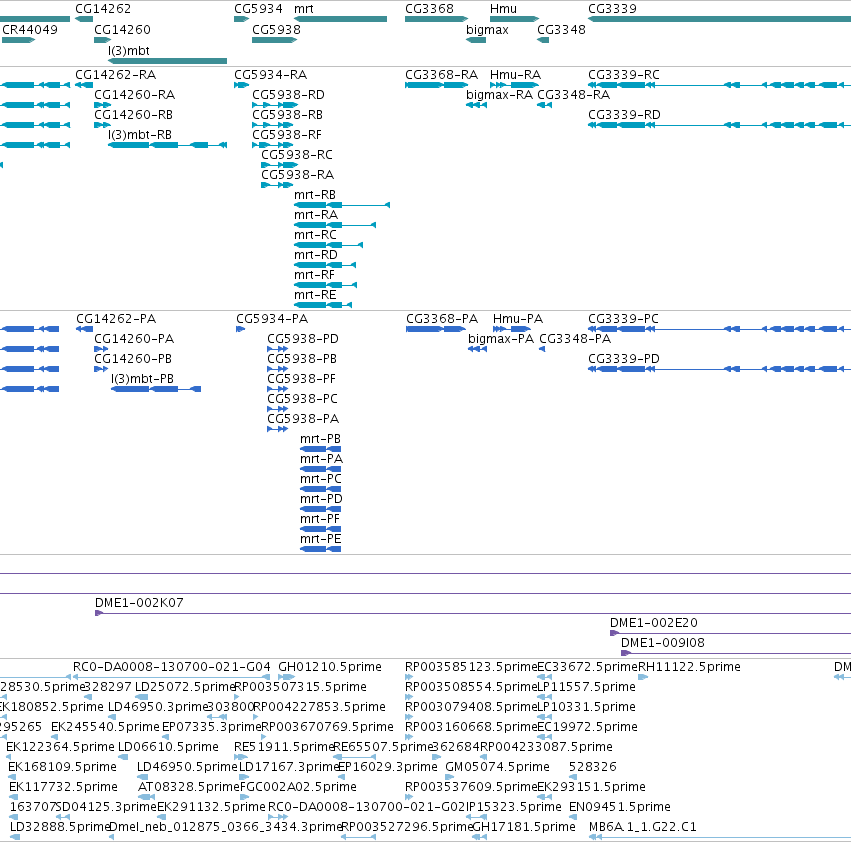Image resolution: width=851 pixels, height=842 pixels.
Task: Select EST MB6A.1_1.G22.C1
Action: [x=720, y=838]
